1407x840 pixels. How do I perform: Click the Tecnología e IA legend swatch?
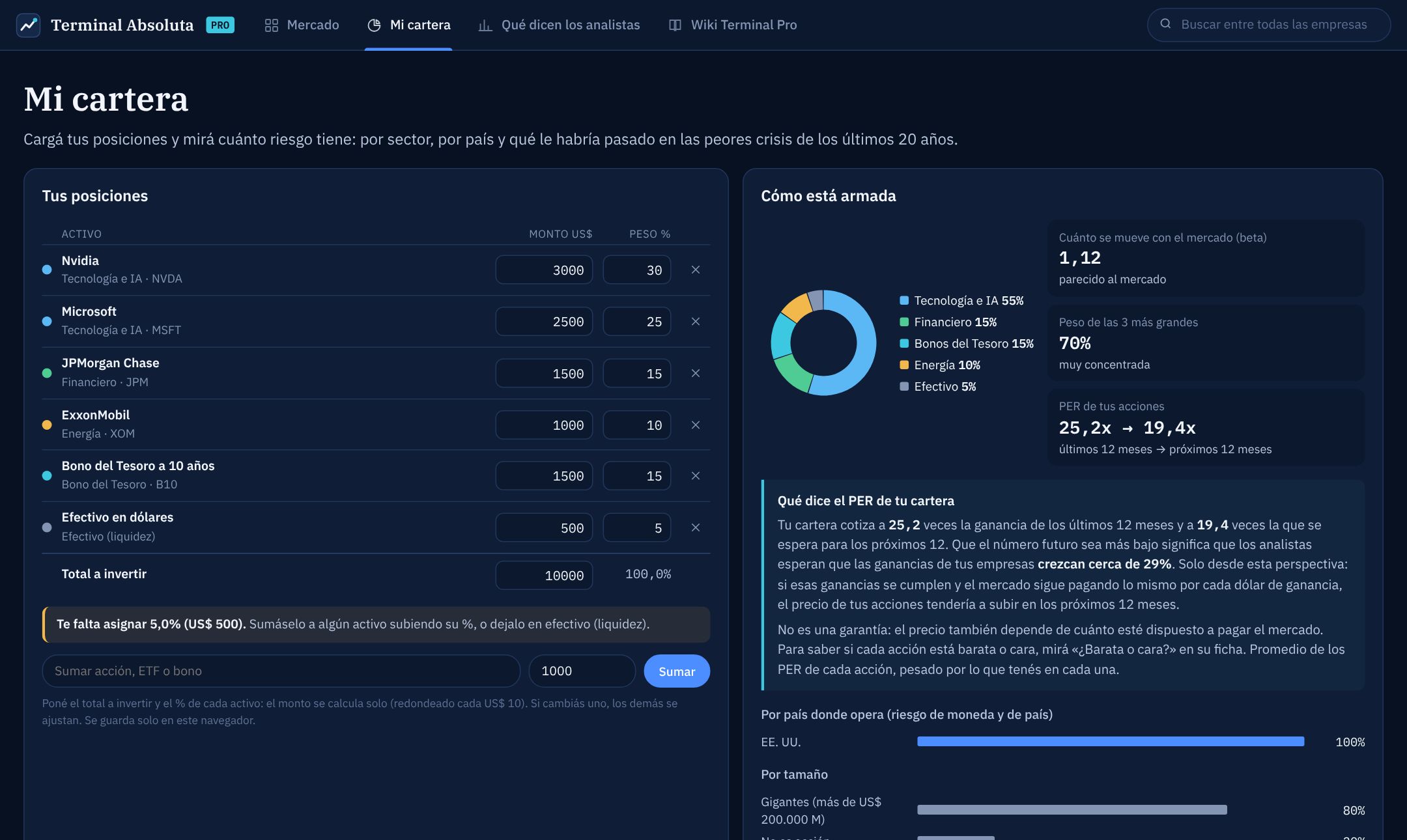[x=904, y=300]
